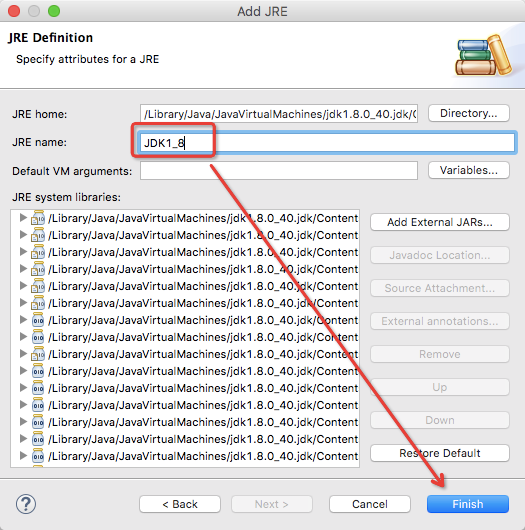Click the Down button
Viewport: 525px width, 530px height.
pos(439,420)
